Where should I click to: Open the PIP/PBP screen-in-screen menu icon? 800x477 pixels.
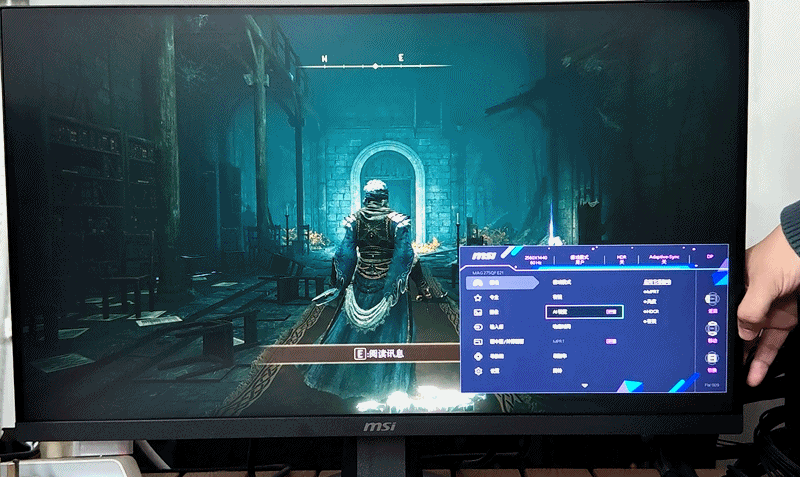tap(478, 341)
